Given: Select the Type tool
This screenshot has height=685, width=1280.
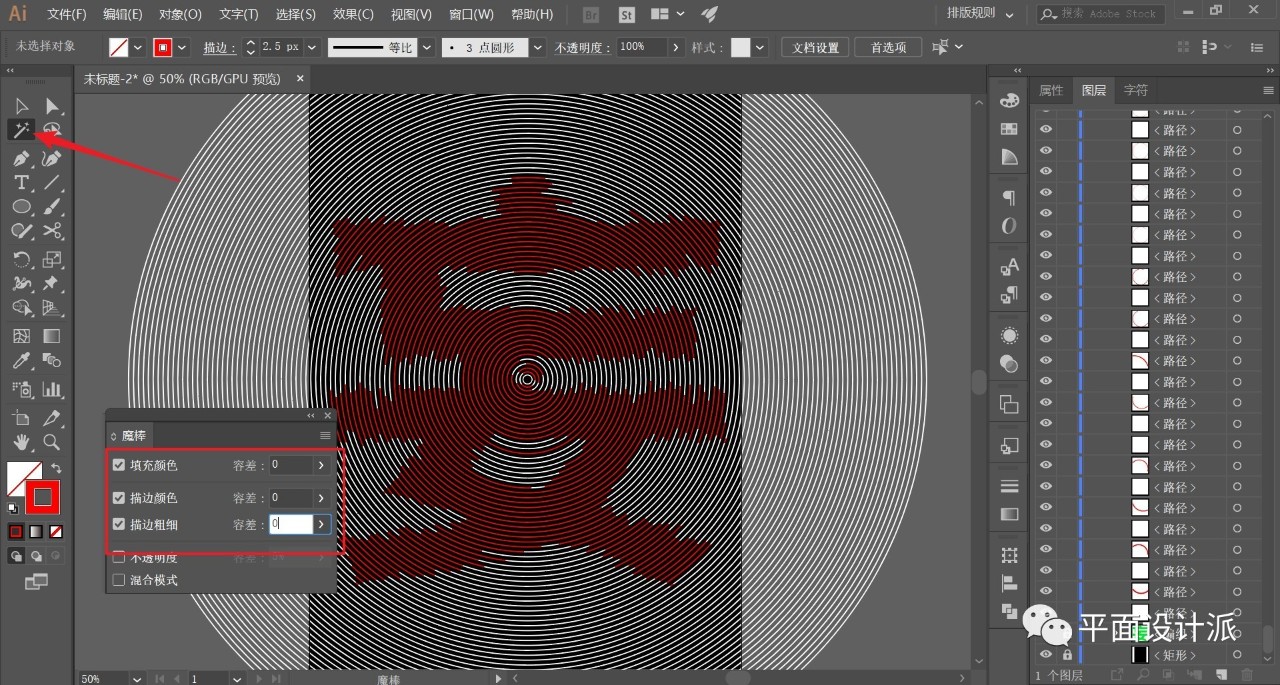Looking at the screenshot, I should pos(21,182).
